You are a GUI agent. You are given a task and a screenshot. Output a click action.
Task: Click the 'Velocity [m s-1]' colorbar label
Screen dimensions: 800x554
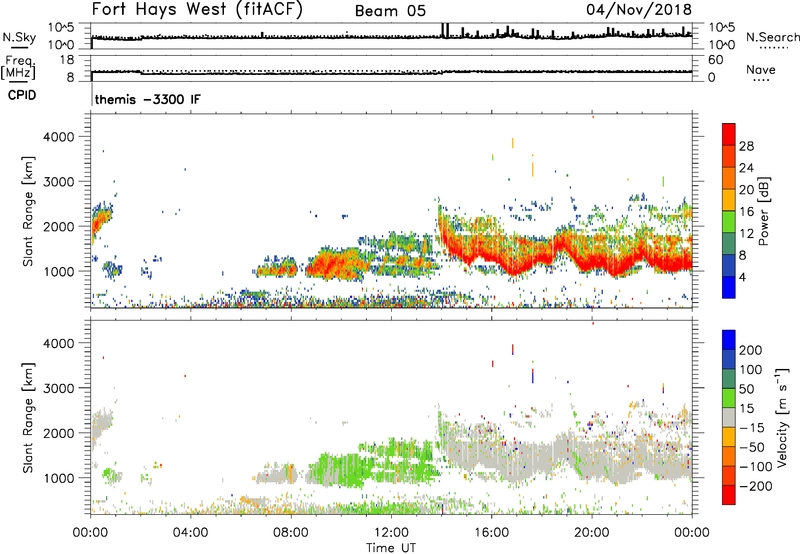pyautogui.click(x=781, y=417)
